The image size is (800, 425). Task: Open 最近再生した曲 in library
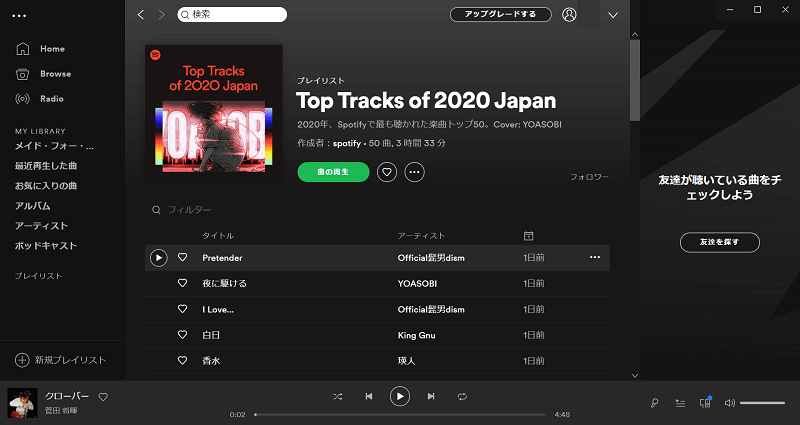(46, 166)
